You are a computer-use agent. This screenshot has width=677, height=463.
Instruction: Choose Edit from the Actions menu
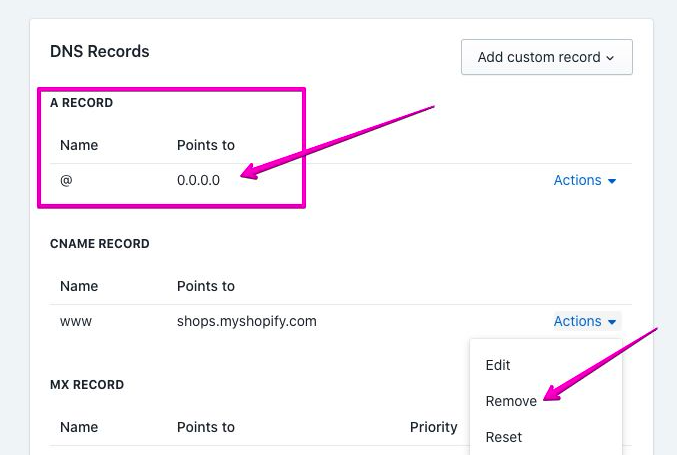[498, 365]
